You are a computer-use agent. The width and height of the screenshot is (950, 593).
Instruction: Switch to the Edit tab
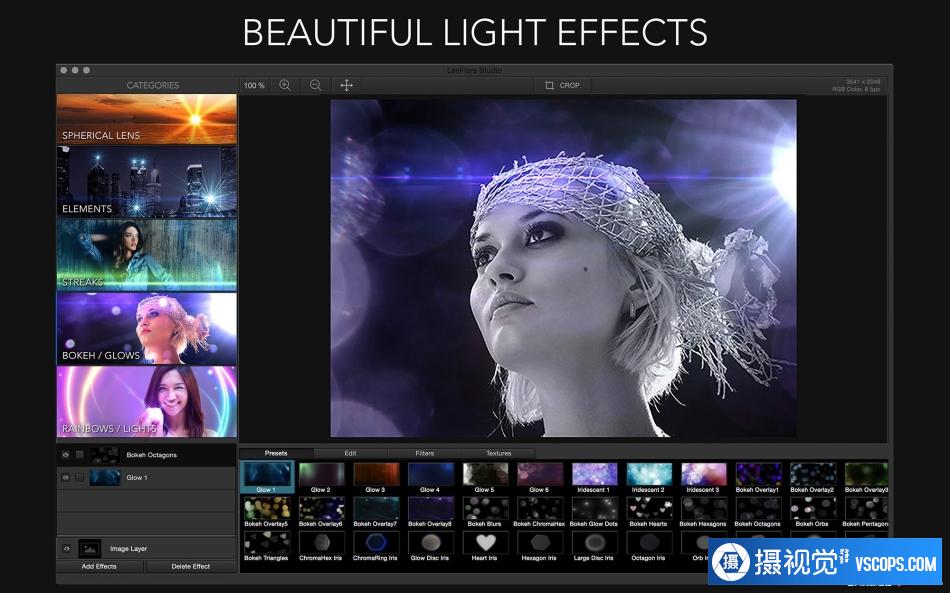pyautogui.click(x=350, y=453)
